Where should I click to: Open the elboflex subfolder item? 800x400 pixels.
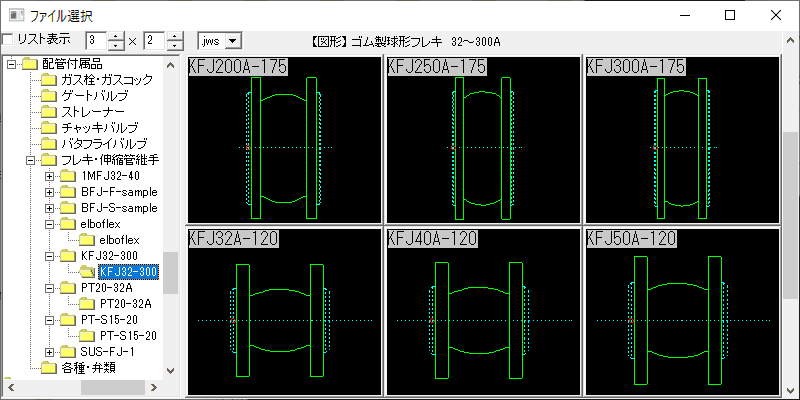[x=117, y=240]
